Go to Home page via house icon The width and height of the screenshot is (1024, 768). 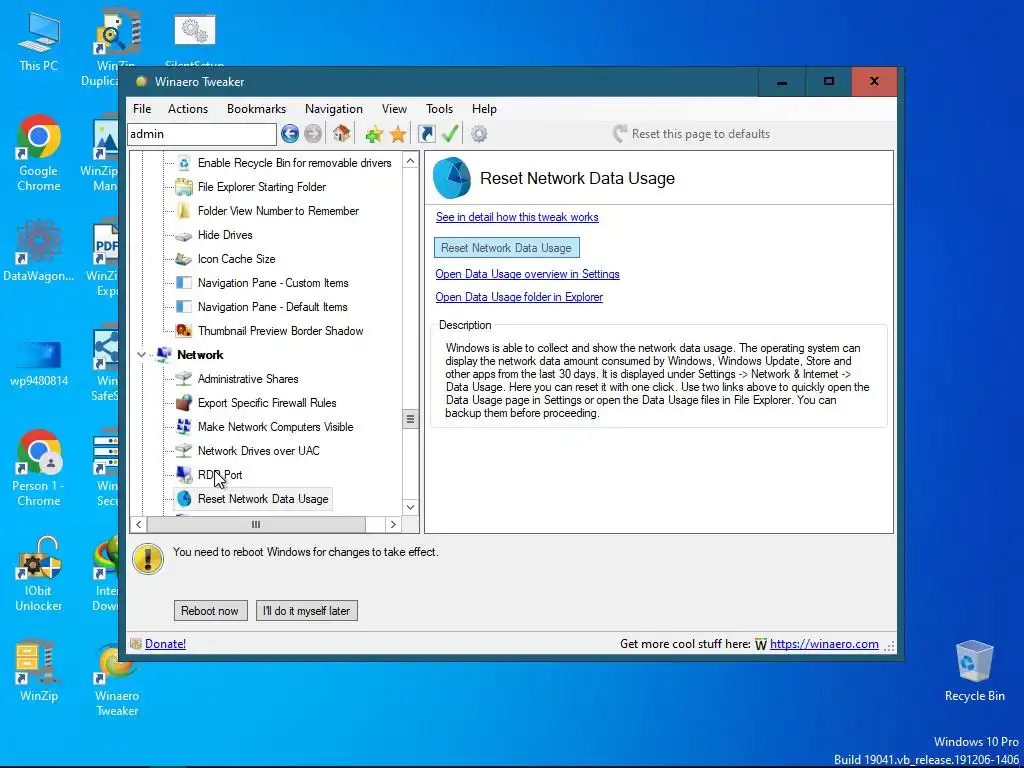341,133
